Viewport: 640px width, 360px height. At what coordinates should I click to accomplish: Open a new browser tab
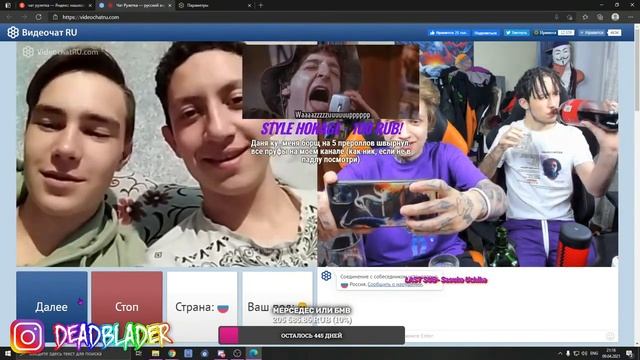[x=261, y=5]
